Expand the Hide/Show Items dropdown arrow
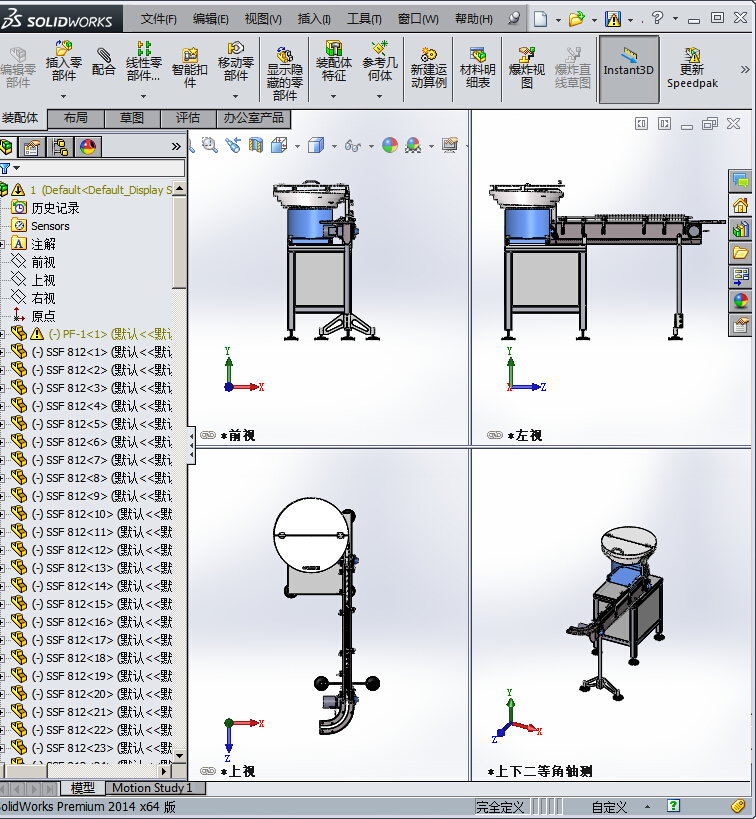 [x=371, y=146]
